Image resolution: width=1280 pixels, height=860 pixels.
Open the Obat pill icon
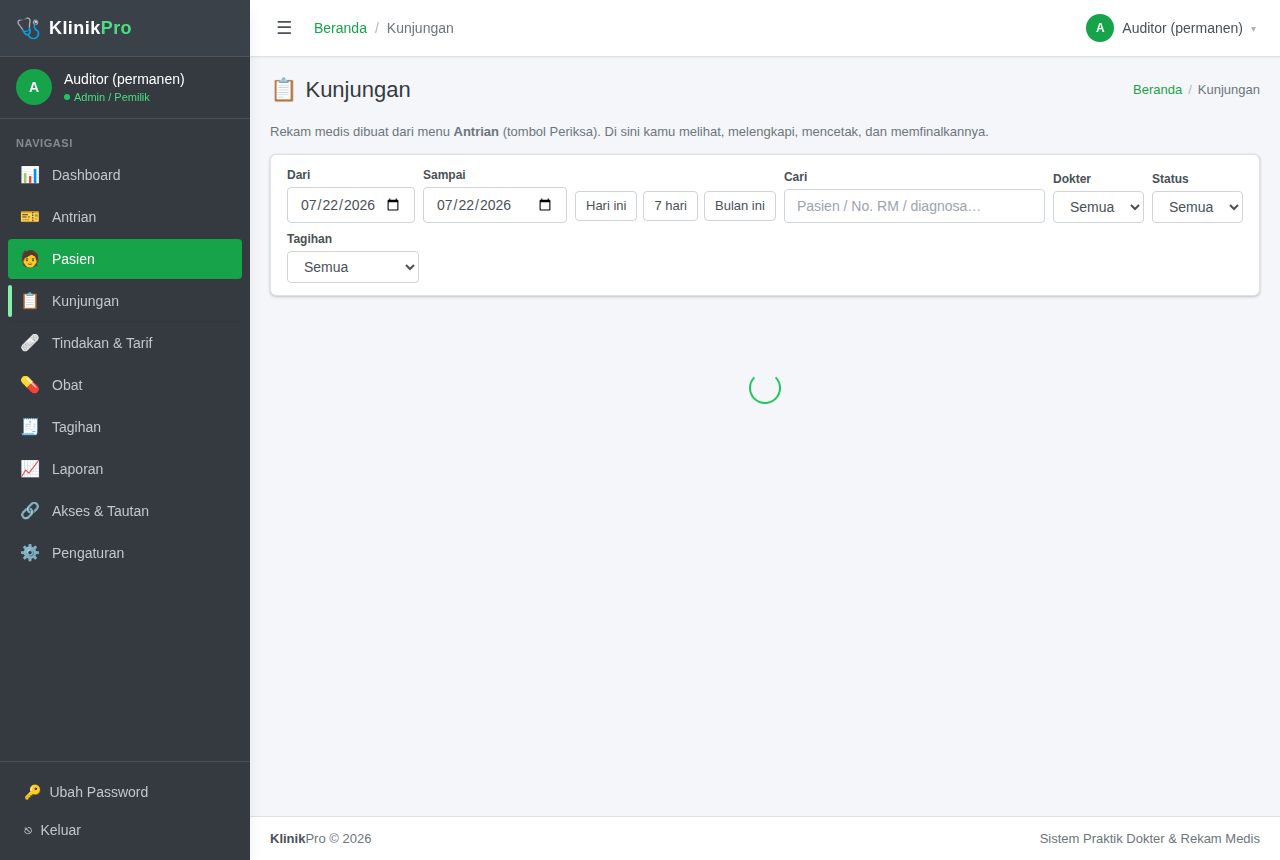coord(30,385)
